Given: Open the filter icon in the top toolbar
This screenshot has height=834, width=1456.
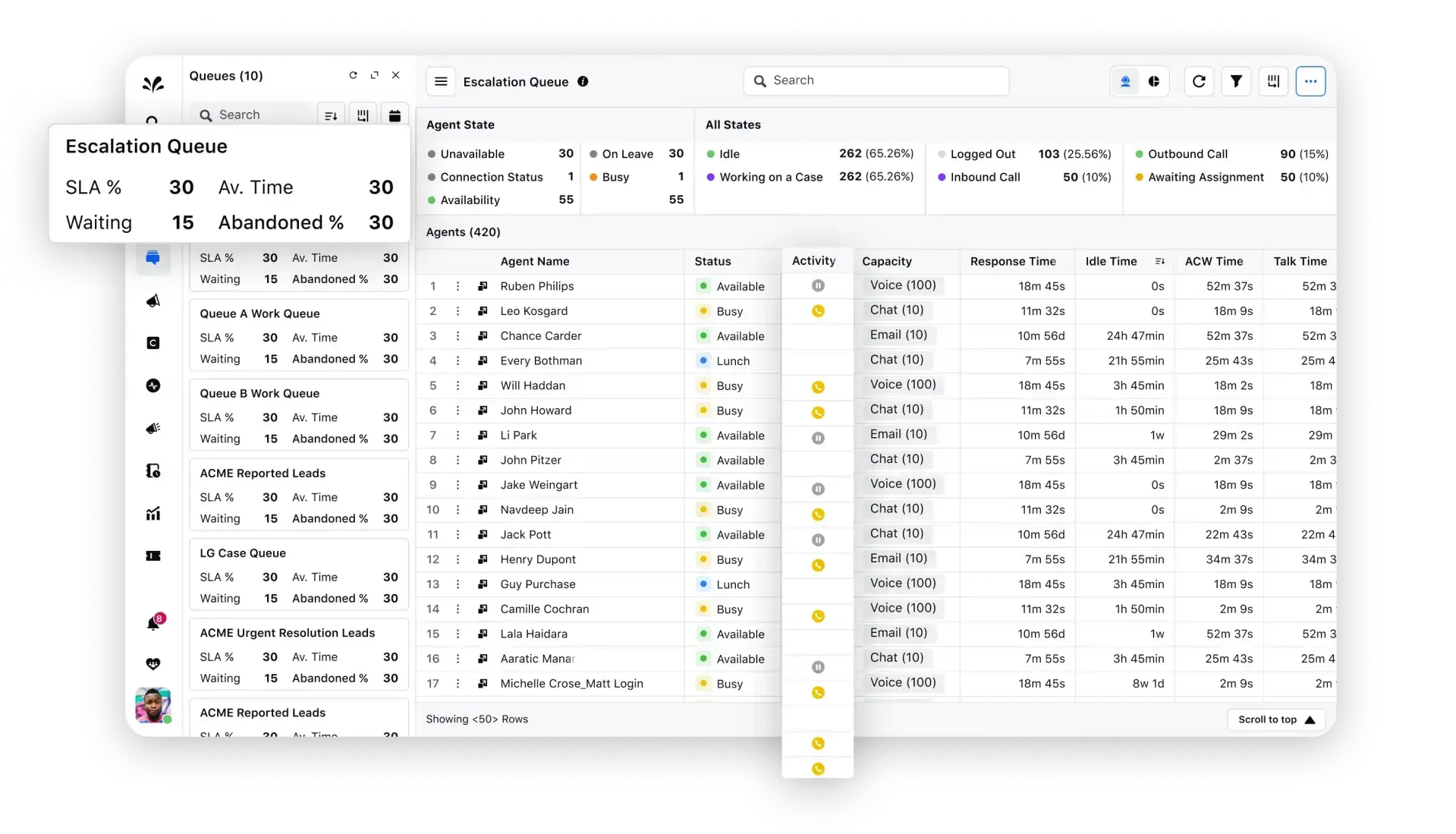Looking at the screenshot, I should coord(1236,80).
